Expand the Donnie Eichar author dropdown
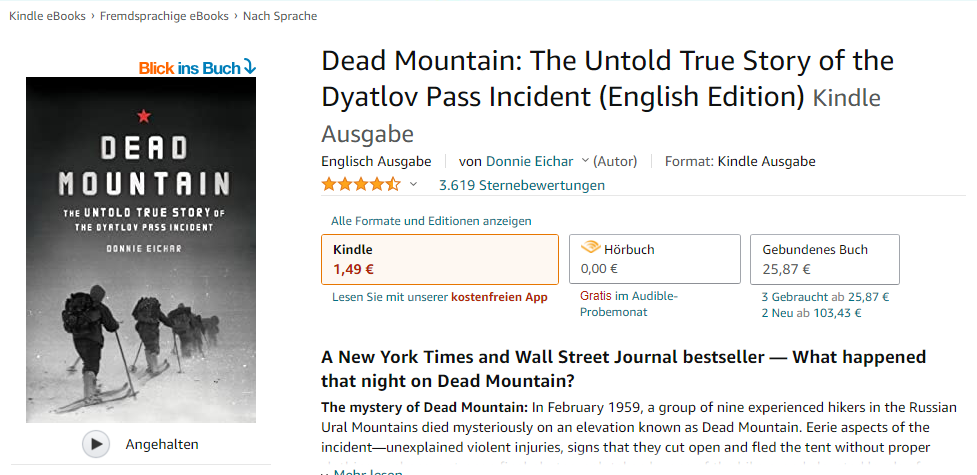Image resolution: width=977 pixels, height=475 pixels. [x=585, y=161]
